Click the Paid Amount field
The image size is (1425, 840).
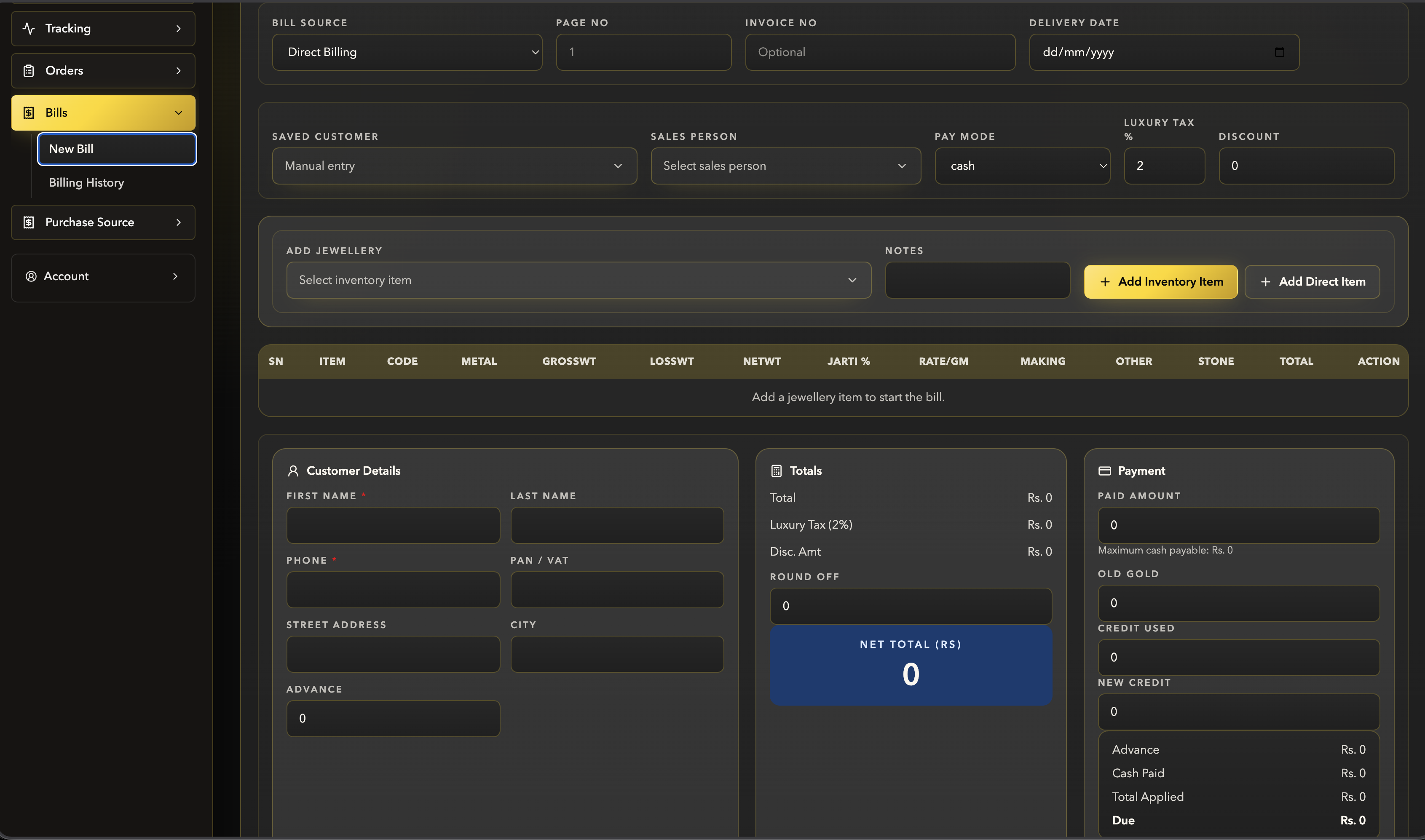pyautogui.click(x=1239, y=525)
